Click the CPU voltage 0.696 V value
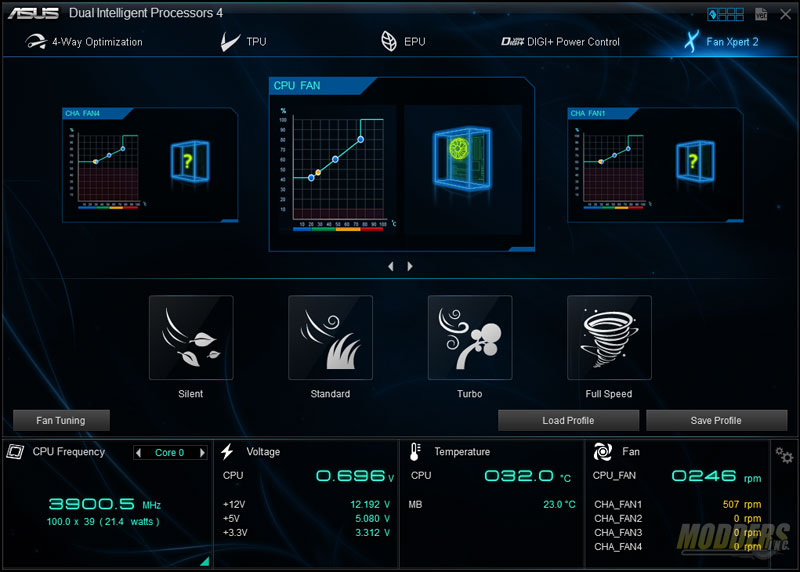 coord(355,476)
